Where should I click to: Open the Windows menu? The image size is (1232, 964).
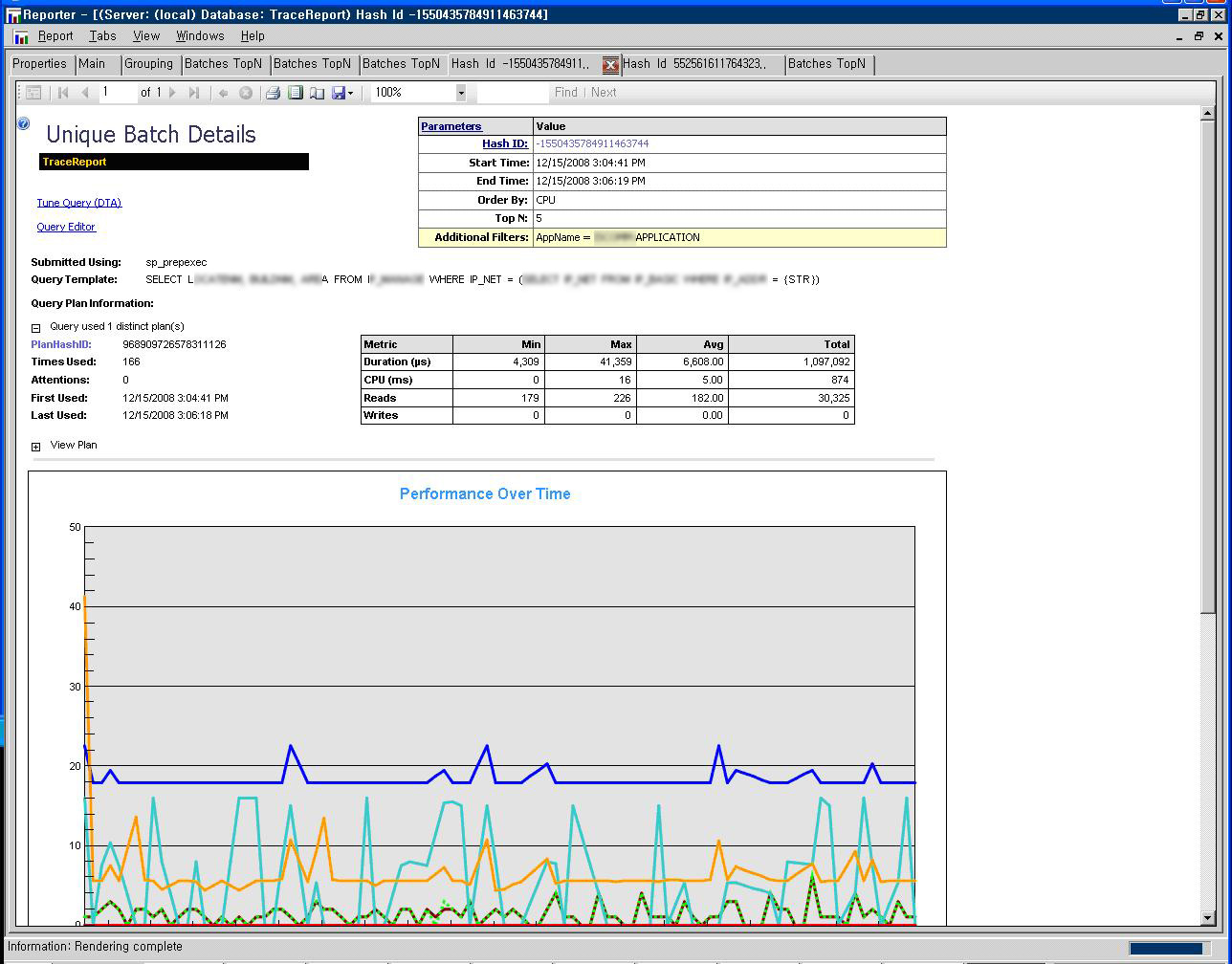tap(200, 35)
